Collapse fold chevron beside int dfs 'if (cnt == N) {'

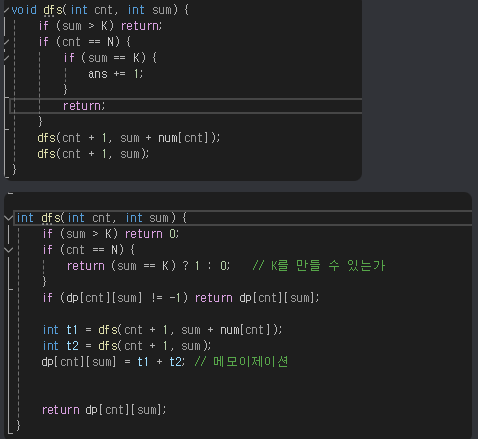8,250
